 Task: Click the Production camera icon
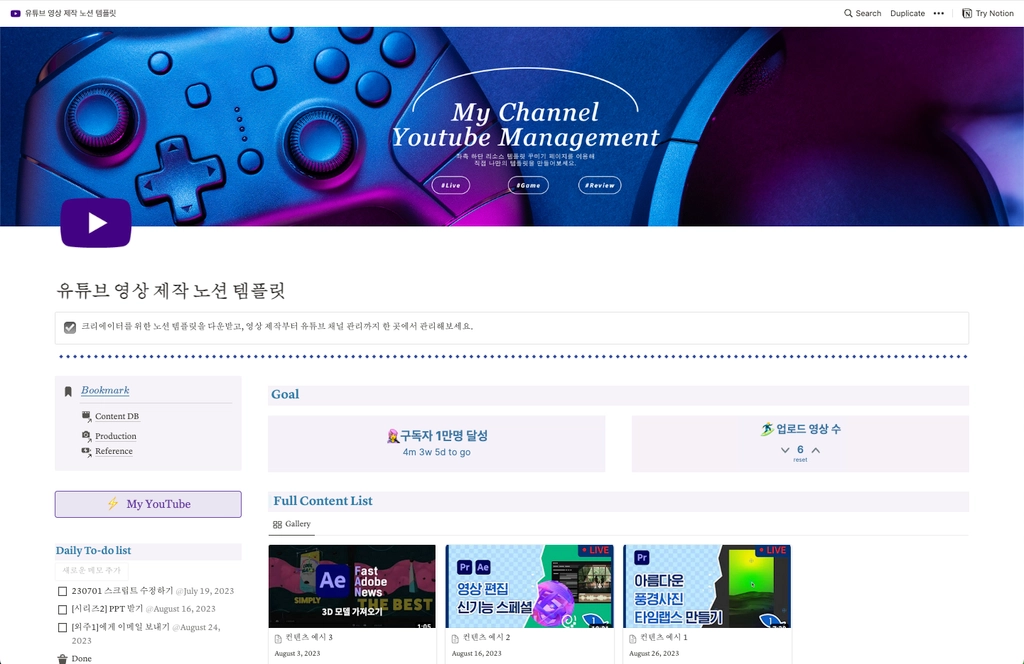click(x=86, y=435)
